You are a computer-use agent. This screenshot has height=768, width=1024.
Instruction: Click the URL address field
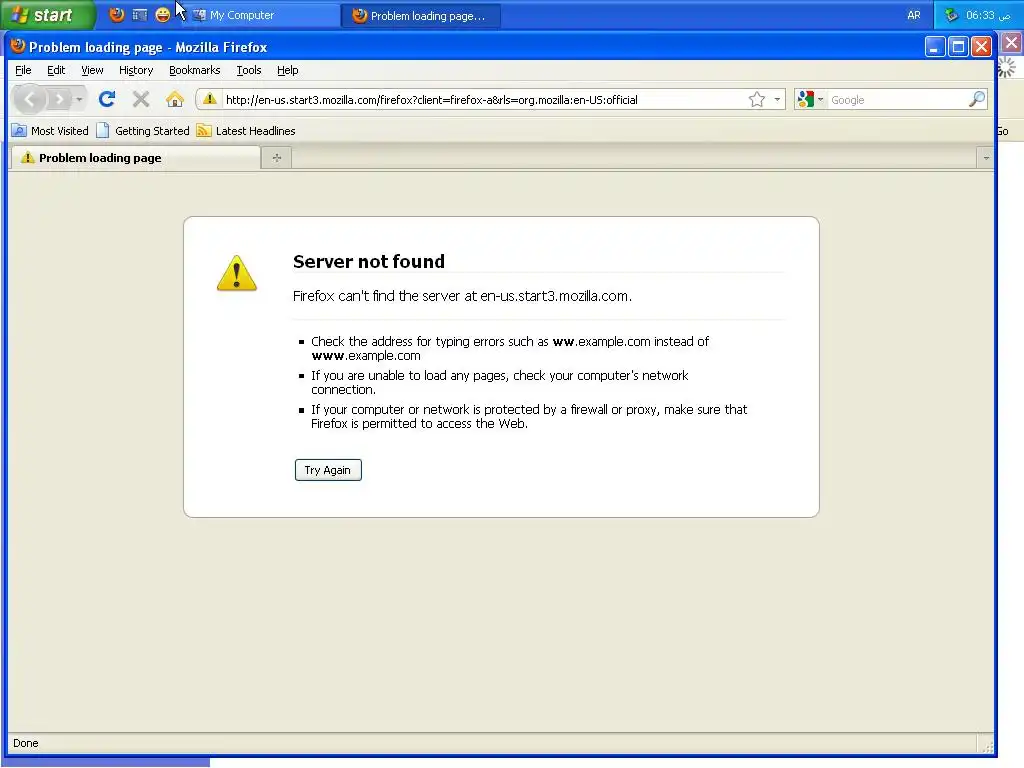coord(483,100)
